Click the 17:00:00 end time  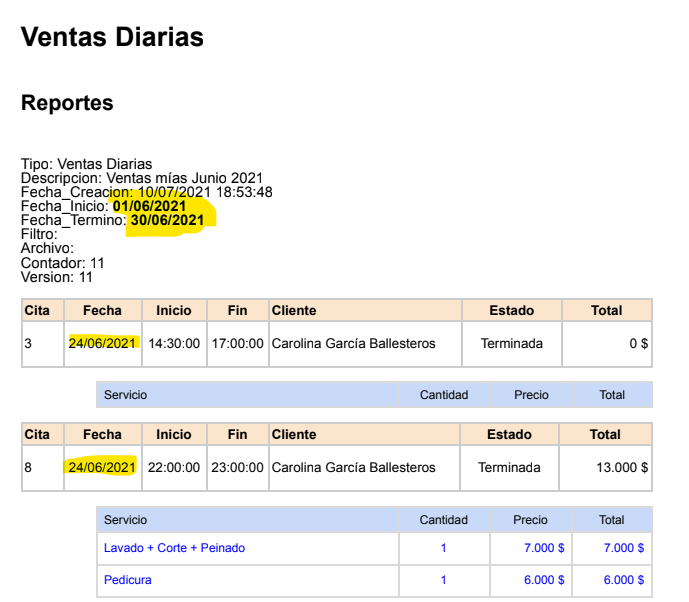tap(238, 343)
